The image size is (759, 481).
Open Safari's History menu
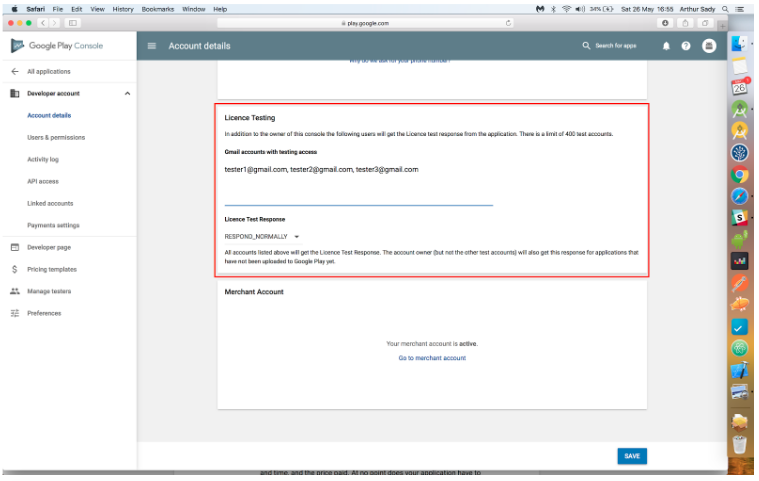coord(123,8)
